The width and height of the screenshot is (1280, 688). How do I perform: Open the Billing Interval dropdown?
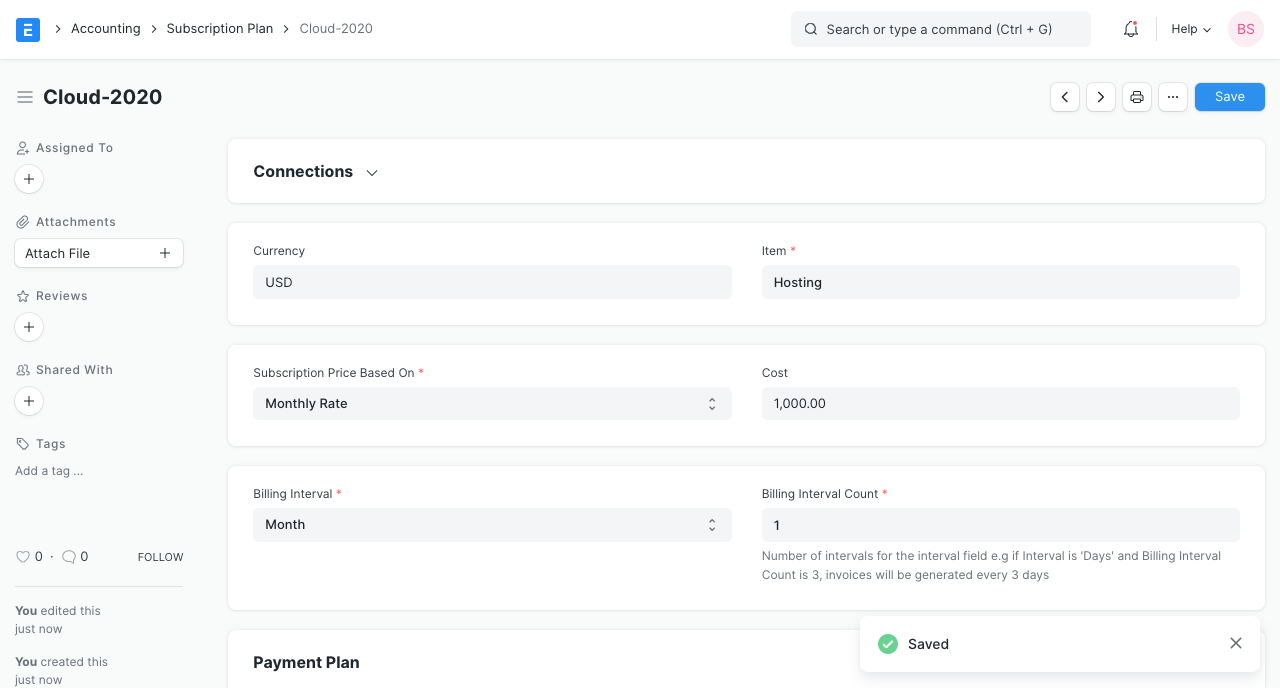click(x=491, y=524)
